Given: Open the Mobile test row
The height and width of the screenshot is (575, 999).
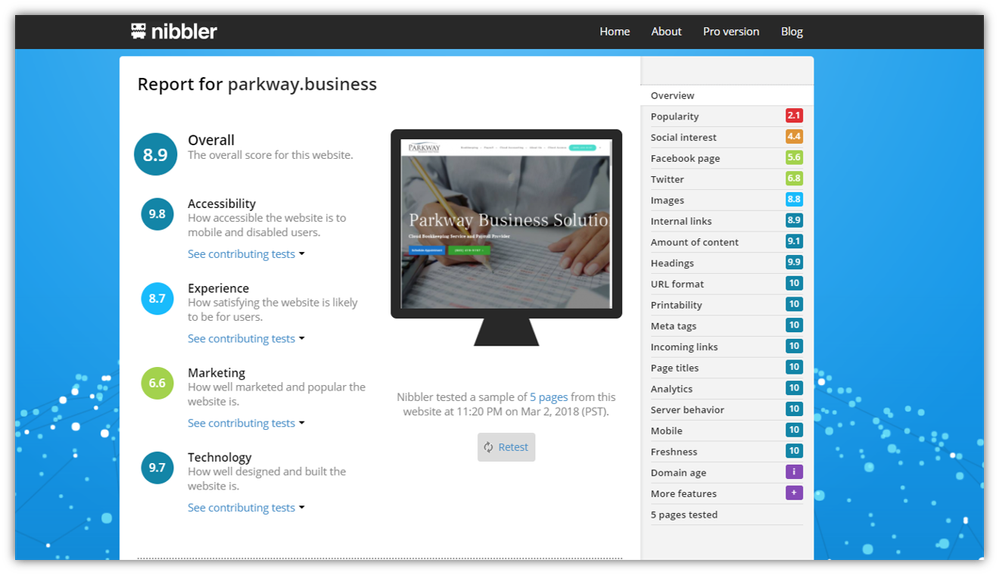Looking at the screenshot, I should [727, 431].
